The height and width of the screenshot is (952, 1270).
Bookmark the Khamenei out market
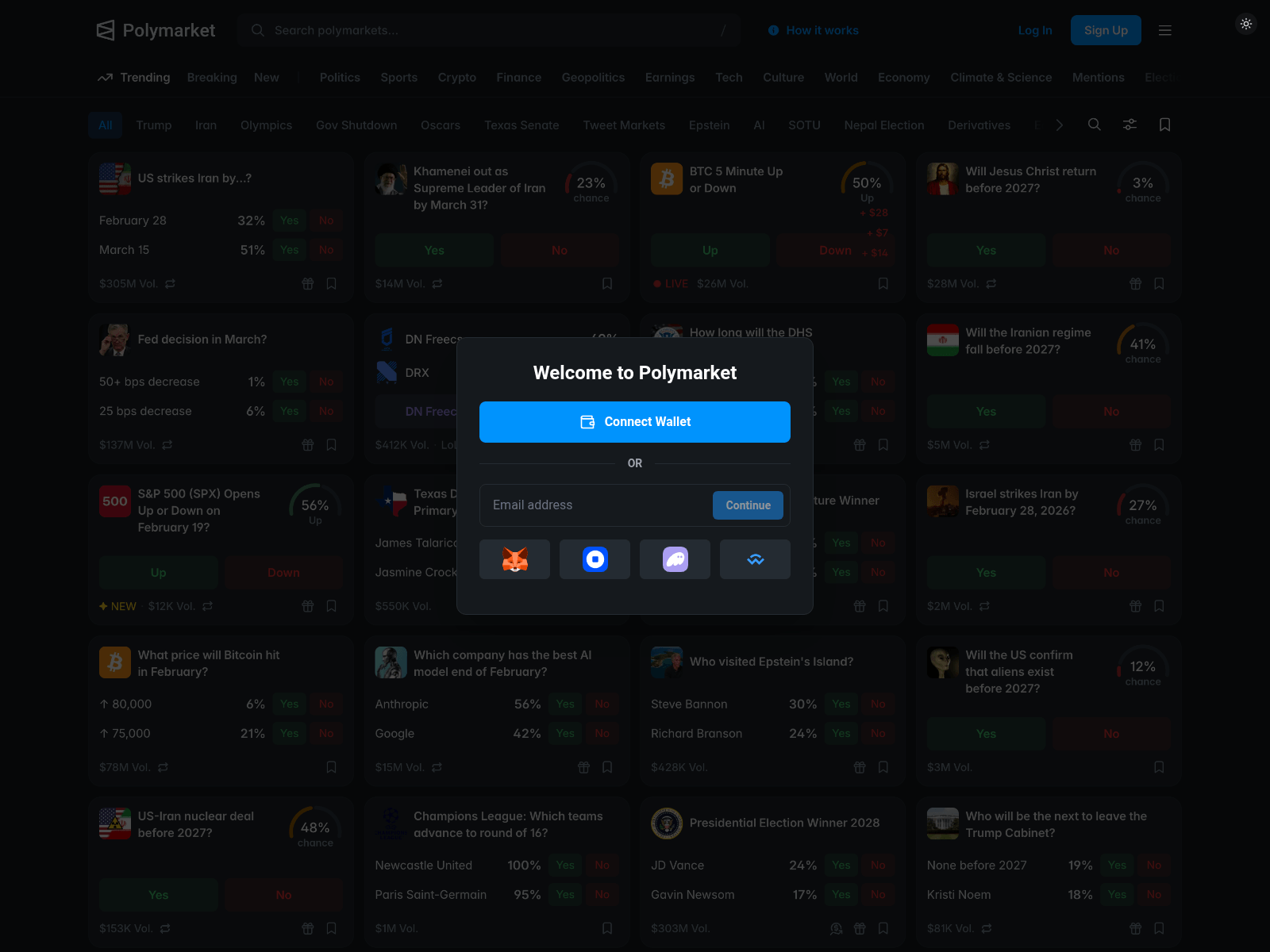pyautogui.click(x=607, y=283)
